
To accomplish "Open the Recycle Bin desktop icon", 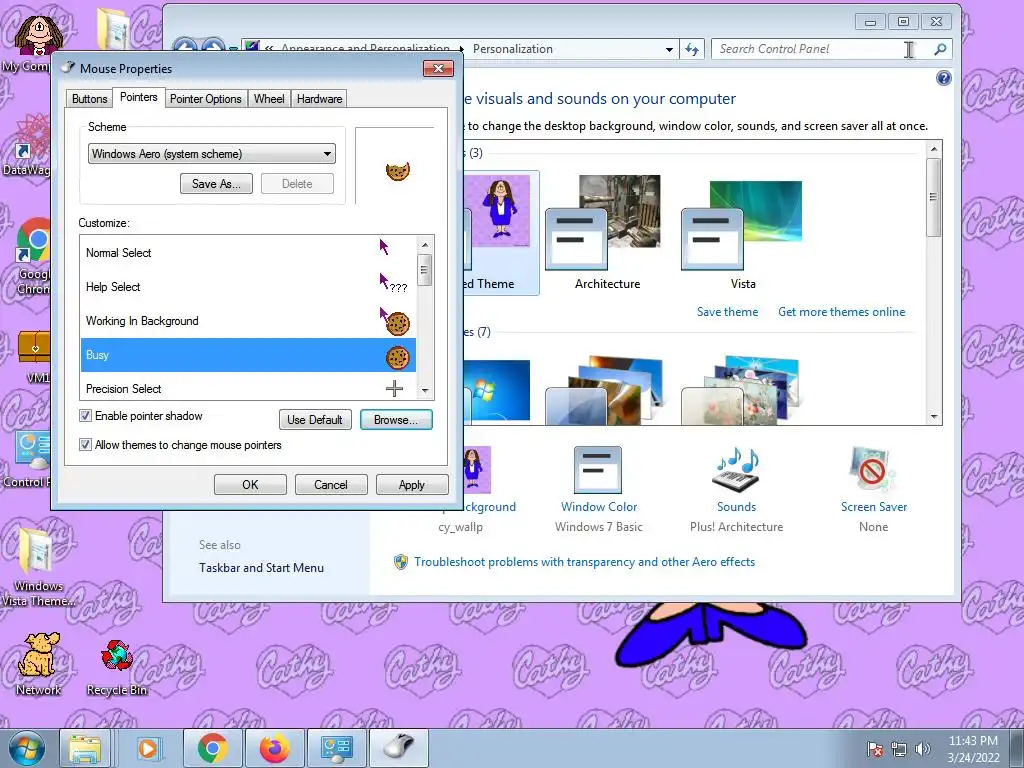I will [117, 667].
